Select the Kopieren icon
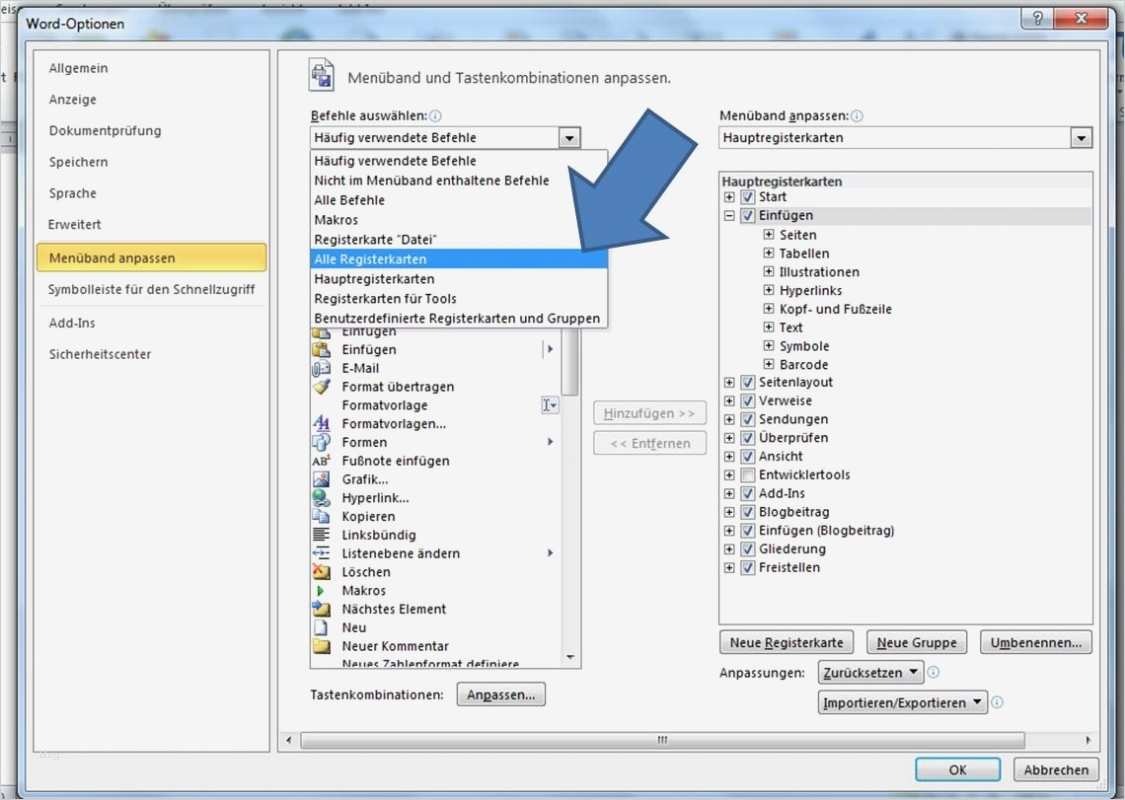Screen dimensions: 1125x800 321,517
